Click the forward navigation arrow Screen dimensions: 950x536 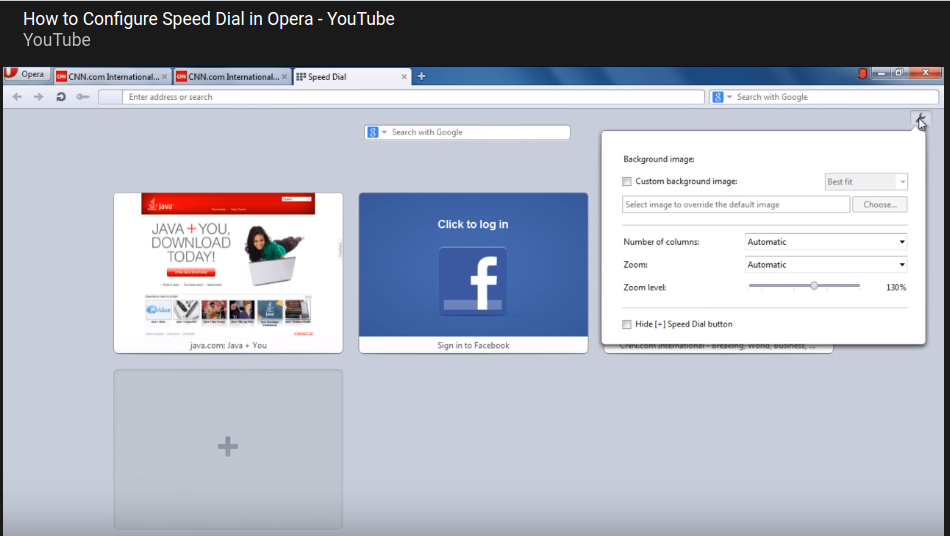click(38, 97)
